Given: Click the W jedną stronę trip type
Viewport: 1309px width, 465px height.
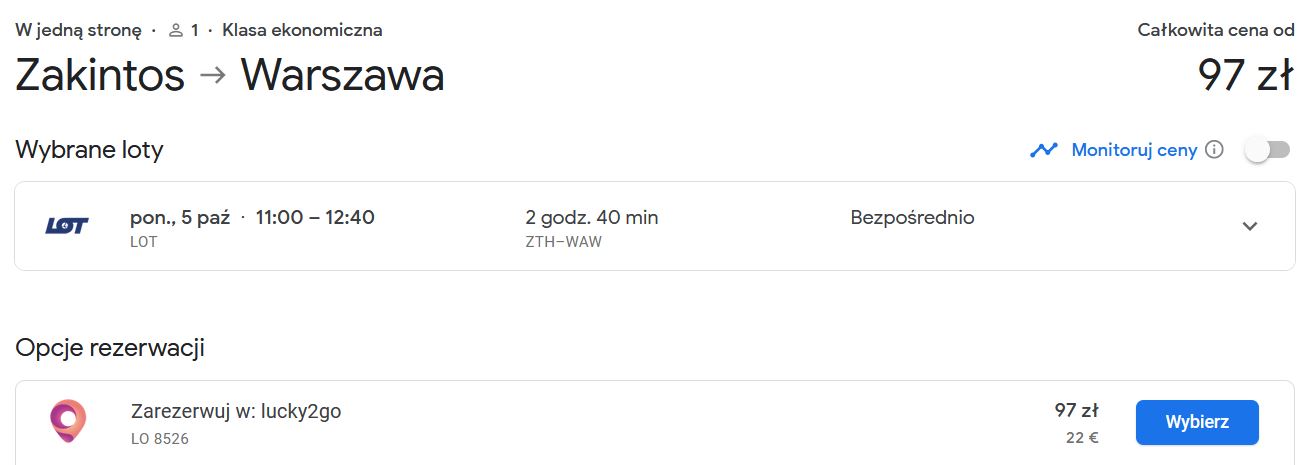Looking at the screenshot, I should coord(79,30).
